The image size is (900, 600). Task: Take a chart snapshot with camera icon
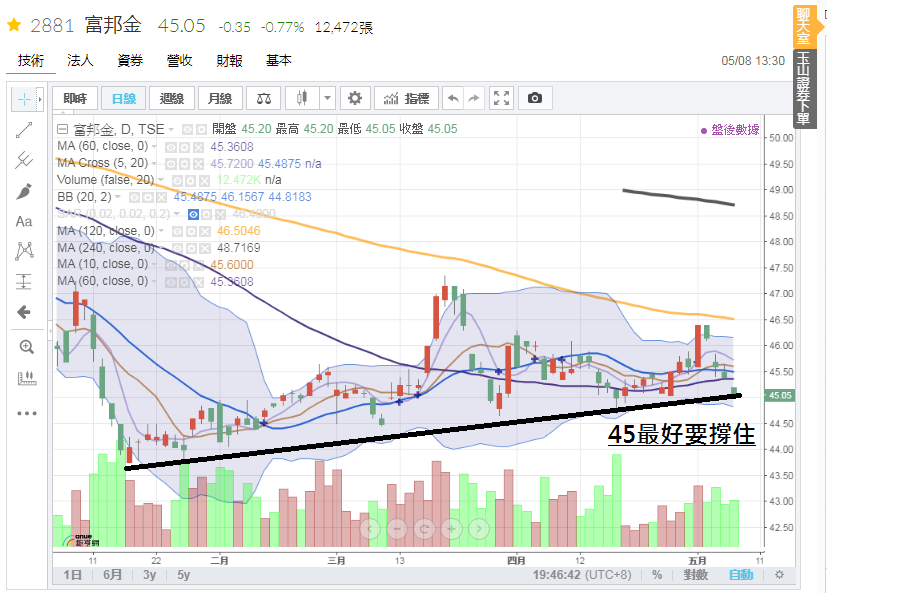(x=534, y=98)
